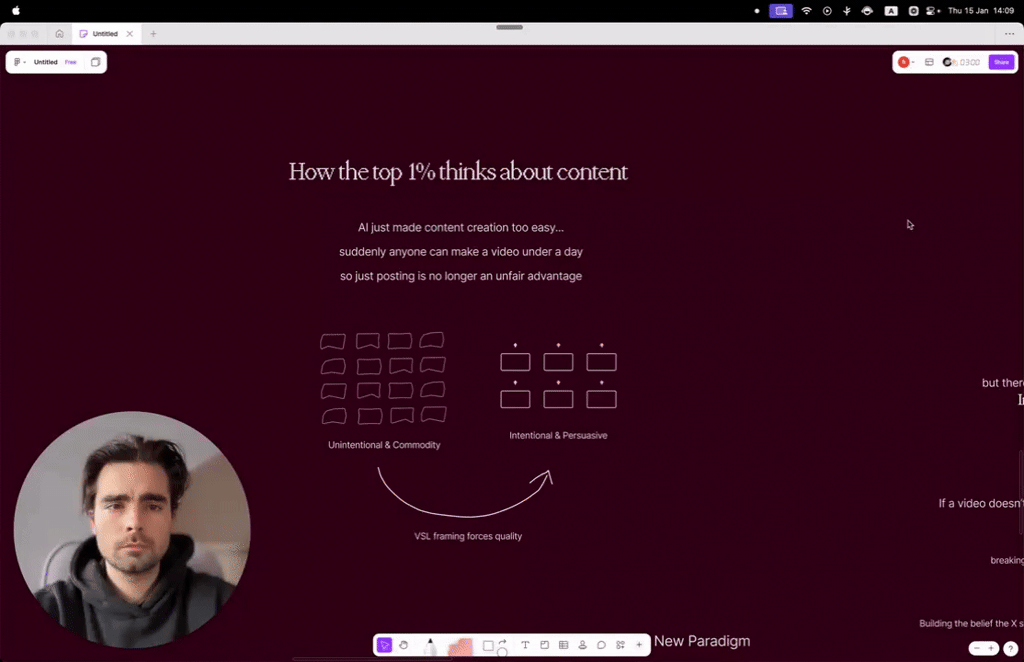The height and width of the screenshot is (662, 1024).
Task: Select the Stamp tool
Action: coord(583,645)
